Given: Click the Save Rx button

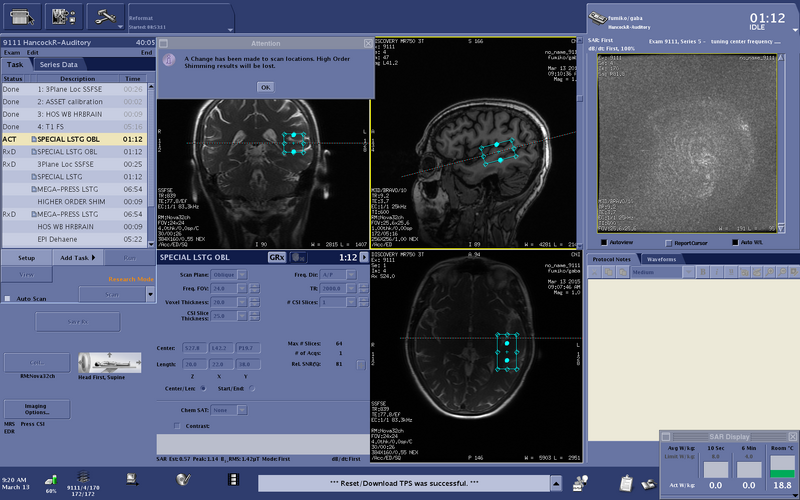Looking at the screenshot, I should click(78, 322).
